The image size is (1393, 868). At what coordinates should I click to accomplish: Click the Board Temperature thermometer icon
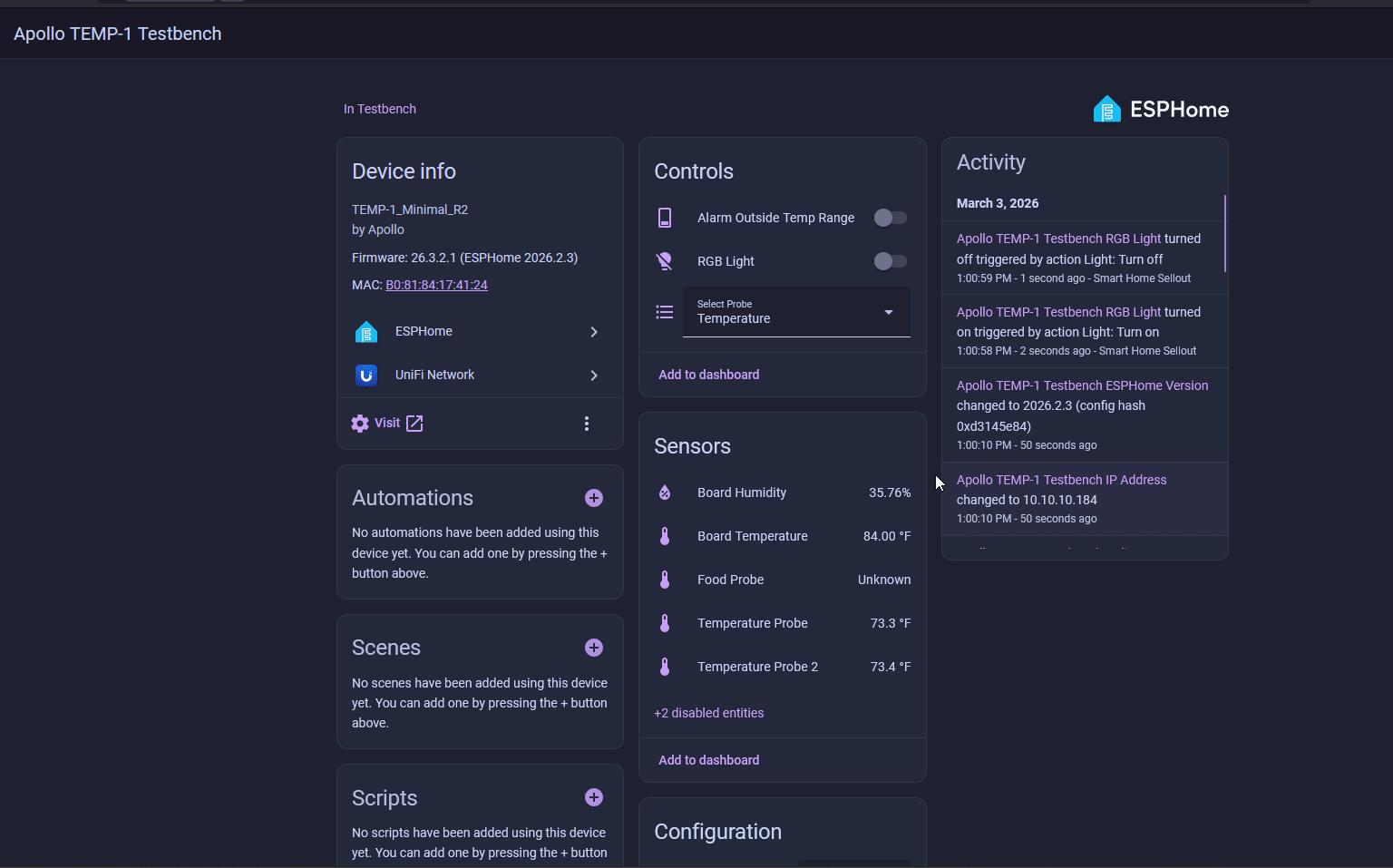click(x=665, y=536)
